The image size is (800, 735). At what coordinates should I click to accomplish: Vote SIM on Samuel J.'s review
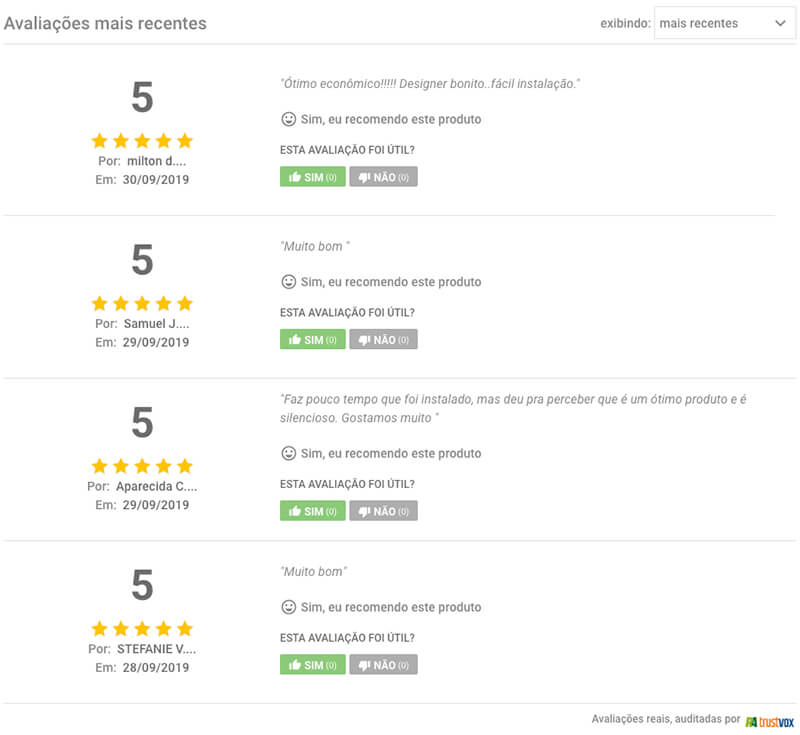pyautogui.click(x=312, y=340)
